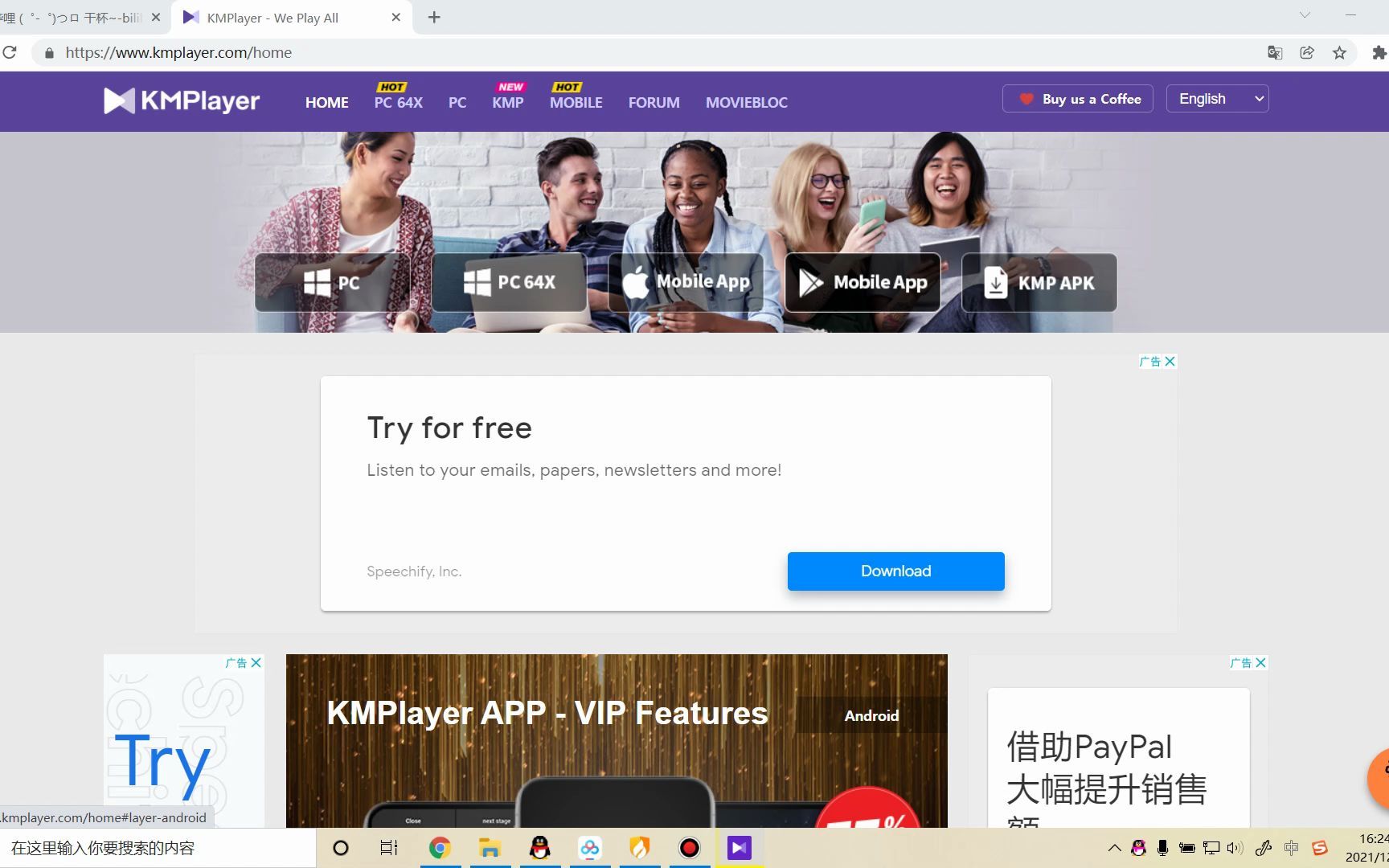
Task: Show hidden system tray icons
Action: click(x=1114, y=848)
